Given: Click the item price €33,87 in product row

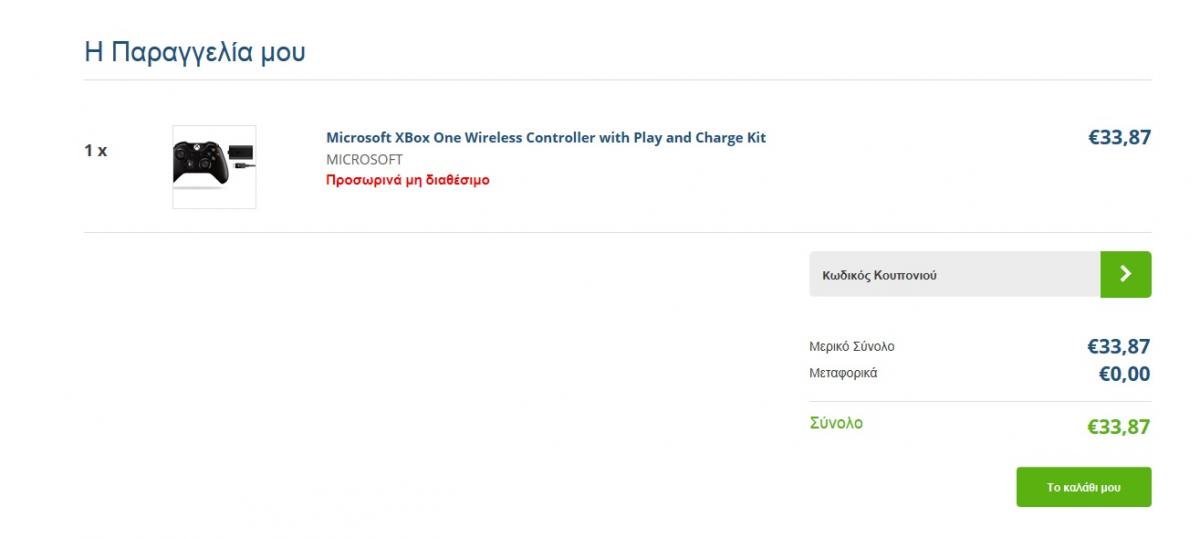Looking at the screenshot, I should (1119, 138).
